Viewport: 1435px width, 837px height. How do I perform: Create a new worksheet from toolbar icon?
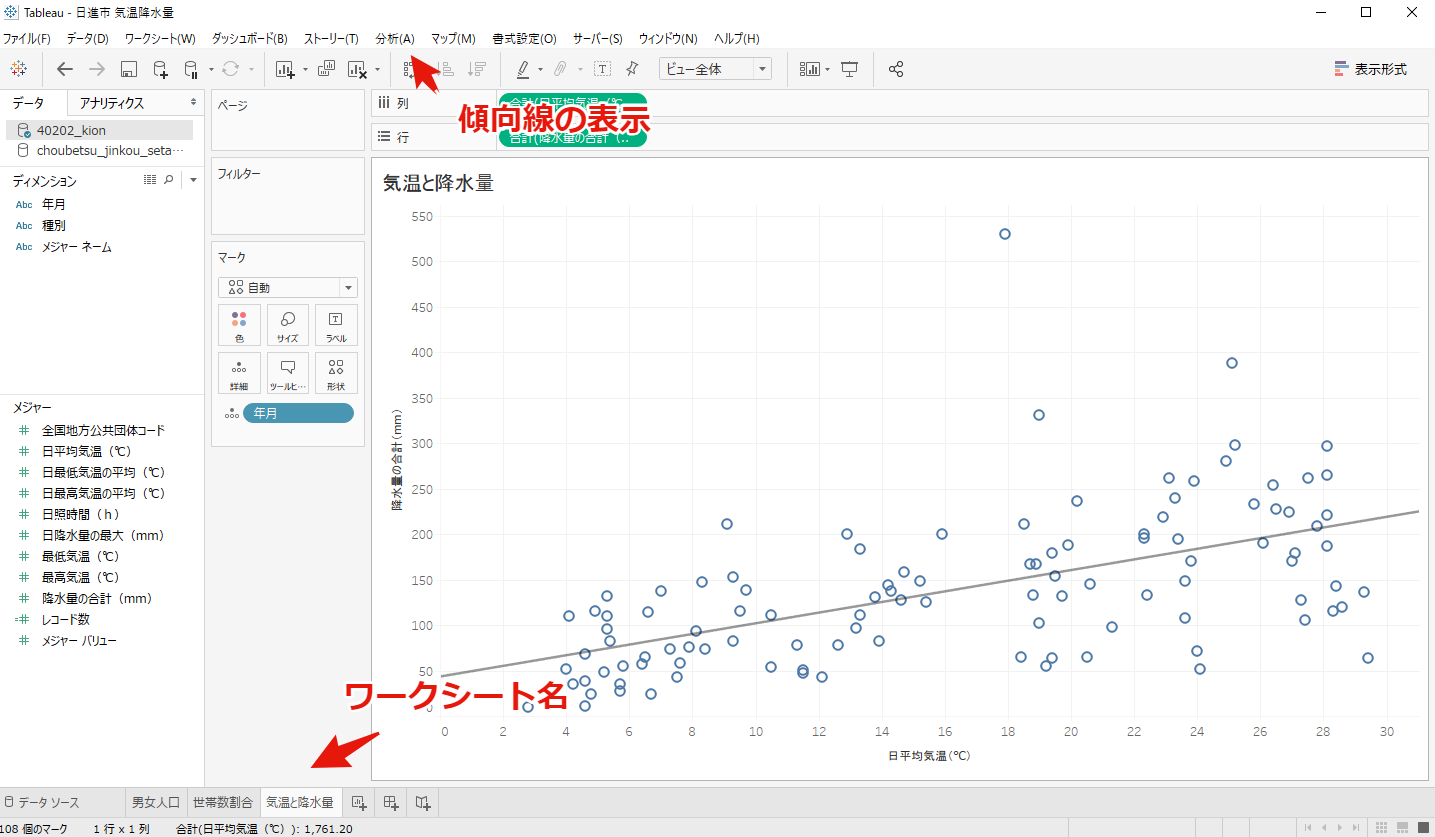[285, 69]
